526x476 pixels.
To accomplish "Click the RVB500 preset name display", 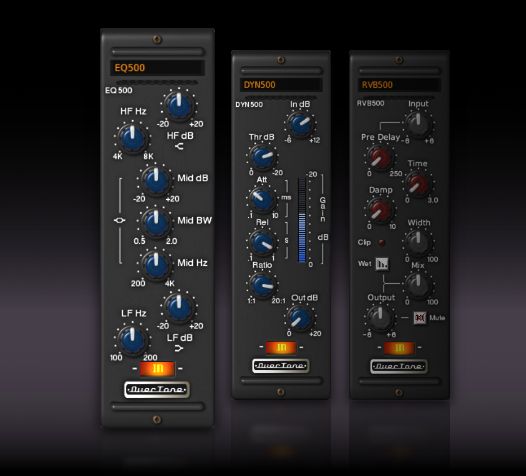I will coord(399,85).
